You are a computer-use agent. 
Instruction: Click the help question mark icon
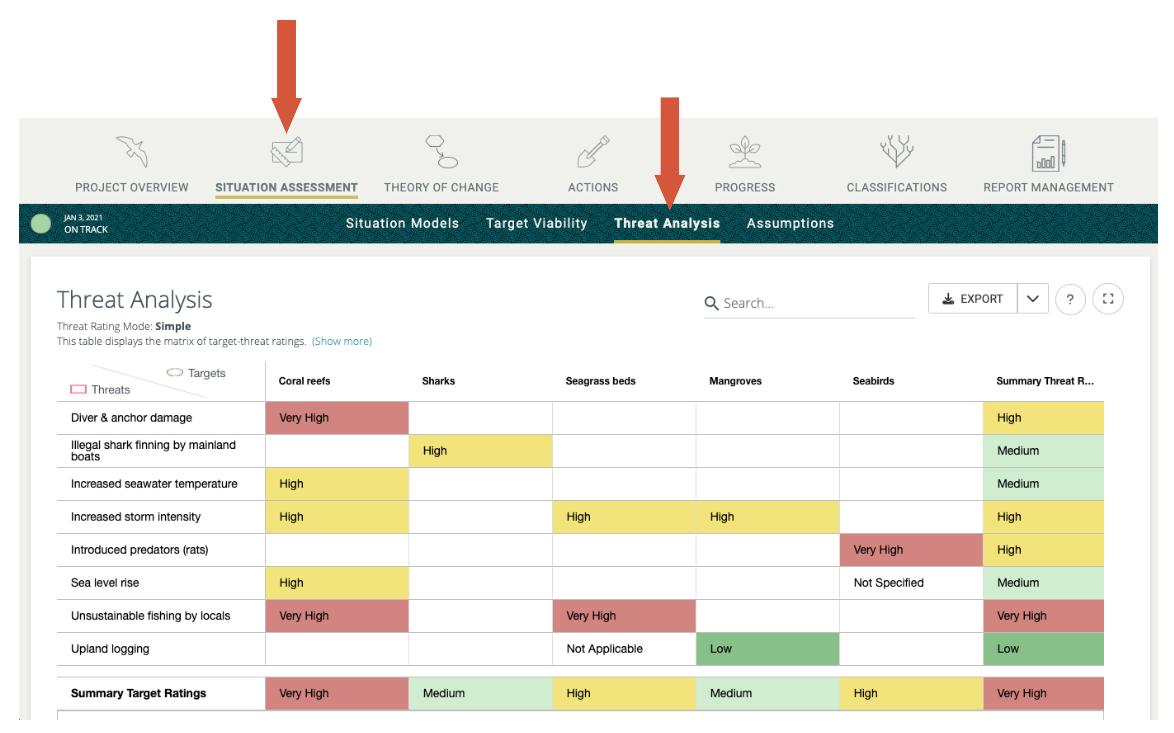pos(1070,299)
